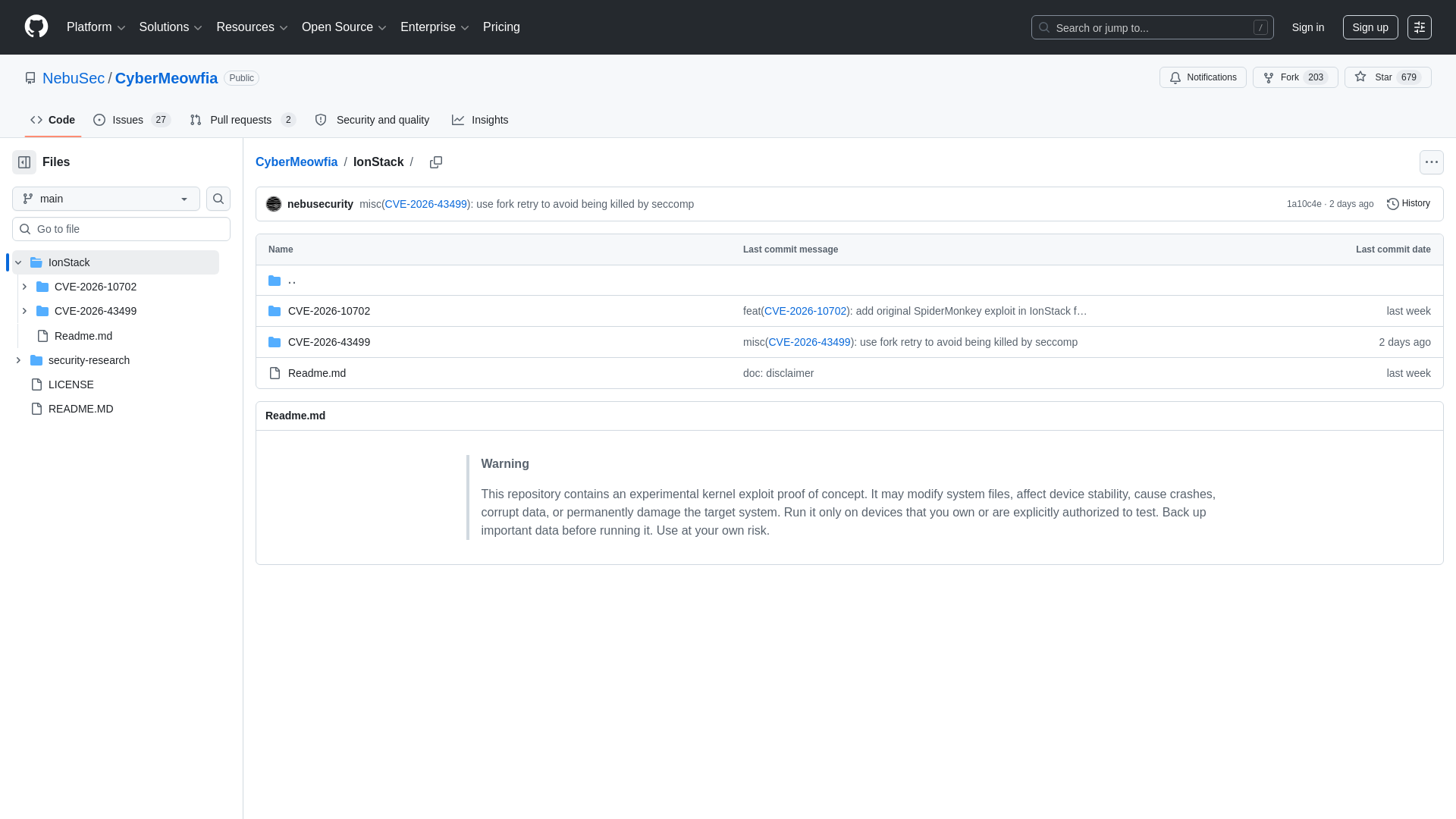The height and width of the screenshot is (819, 1456).
Task: Switch to the Insights tab
Action: tap(480, 120)
